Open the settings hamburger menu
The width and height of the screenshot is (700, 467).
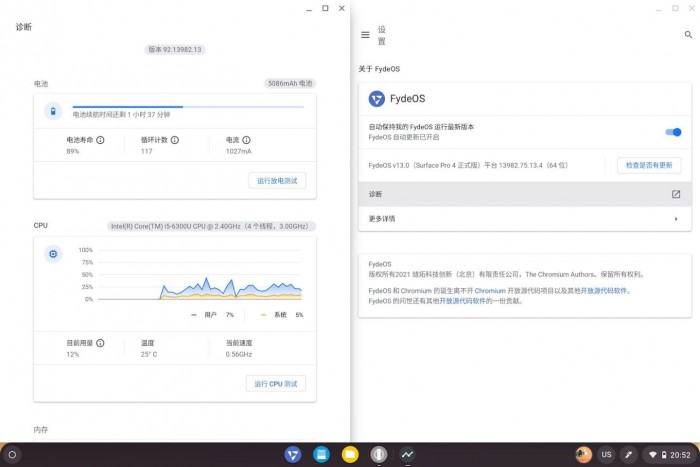365,34
